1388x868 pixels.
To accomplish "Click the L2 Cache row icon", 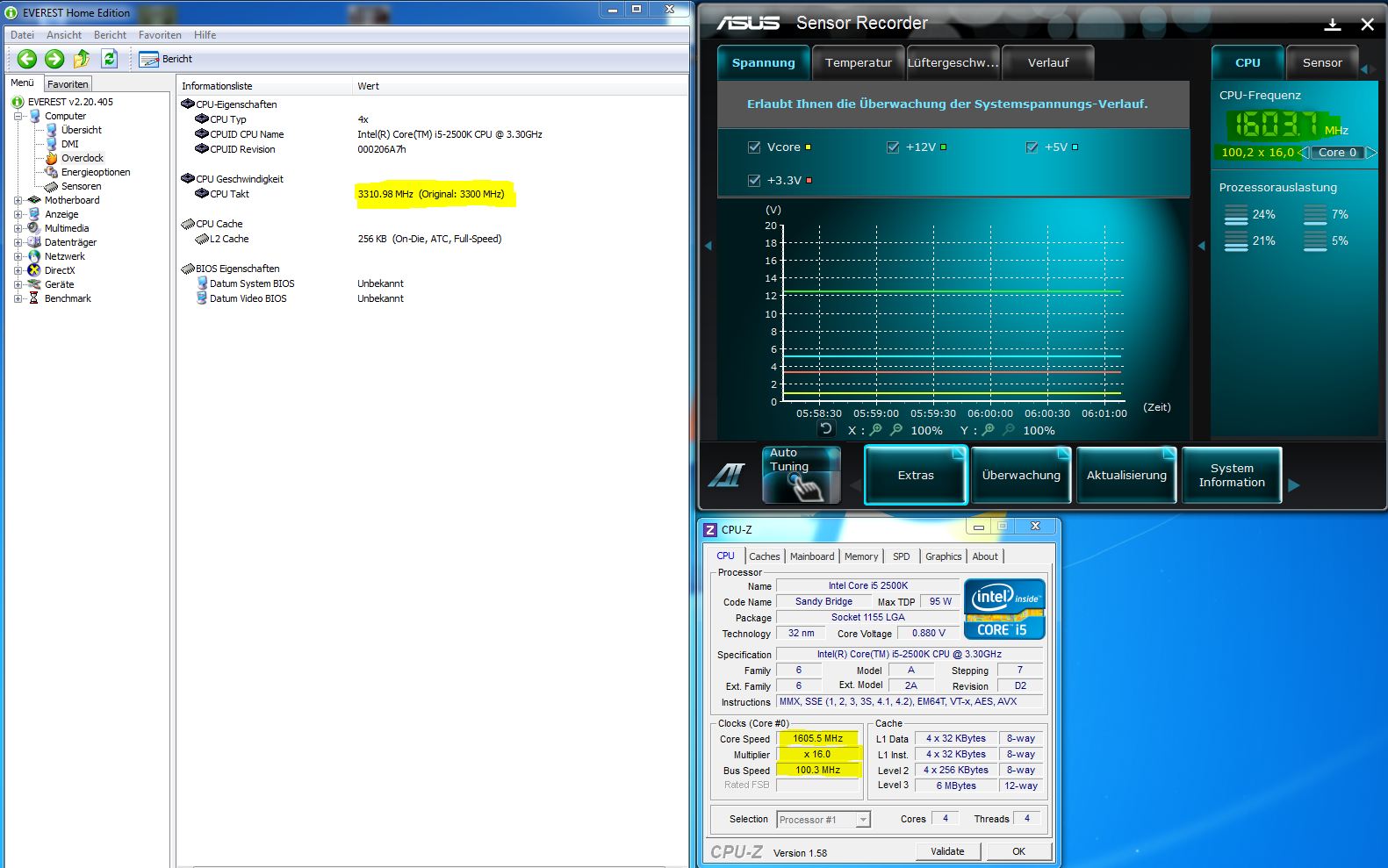I will [202, 239].
